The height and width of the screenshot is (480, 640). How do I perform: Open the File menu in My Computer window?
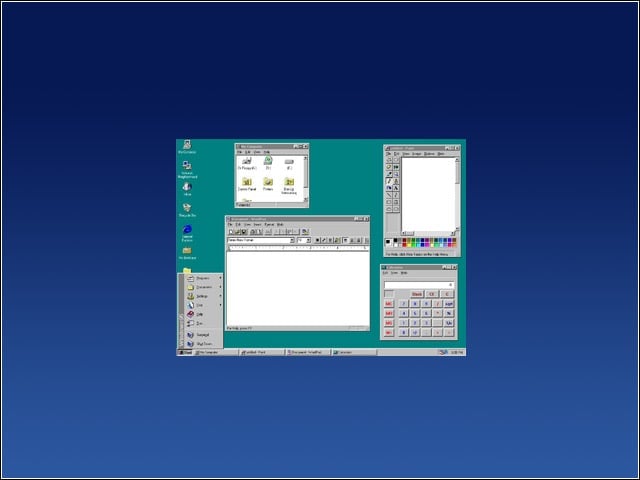[x=240, y=152]
